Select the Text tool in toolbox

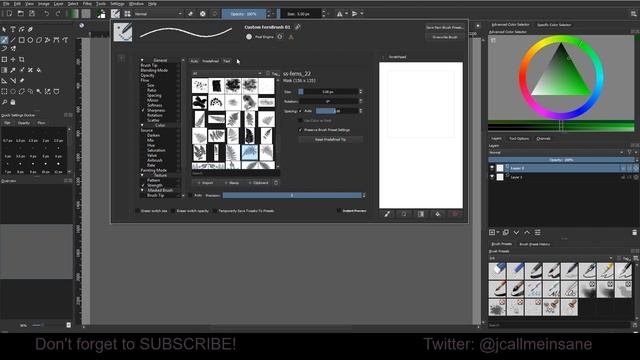point(13,29)
